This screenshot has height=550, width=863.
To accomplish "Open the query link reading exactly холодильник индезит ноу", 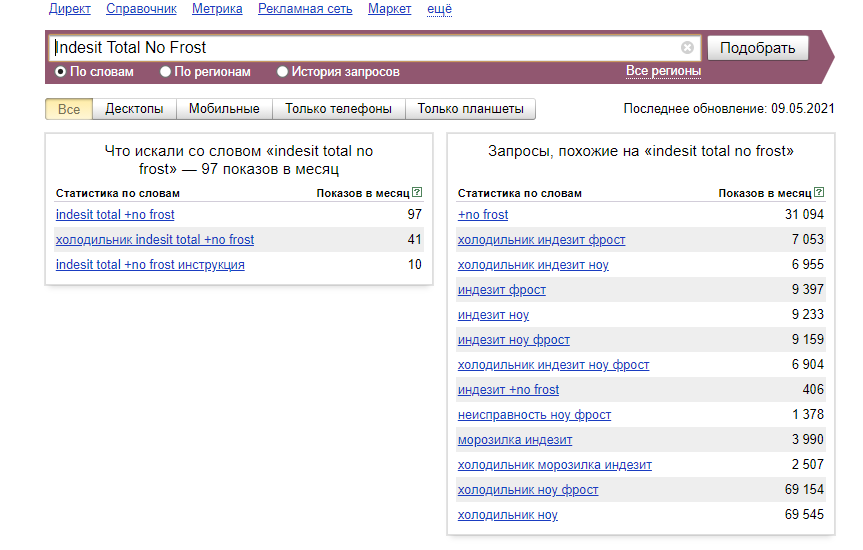I will click(533, 265).
